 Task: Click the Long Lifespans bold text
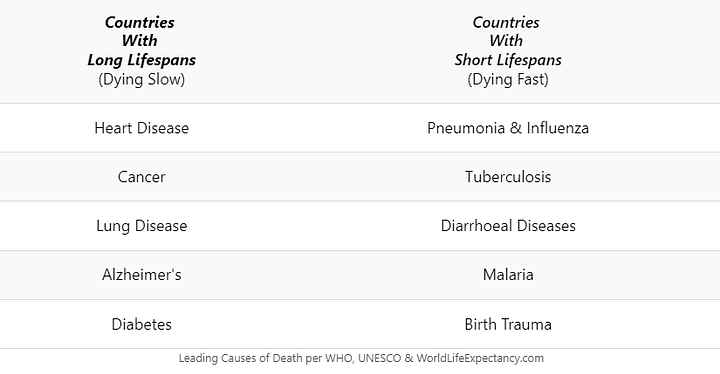click(141, 60)
